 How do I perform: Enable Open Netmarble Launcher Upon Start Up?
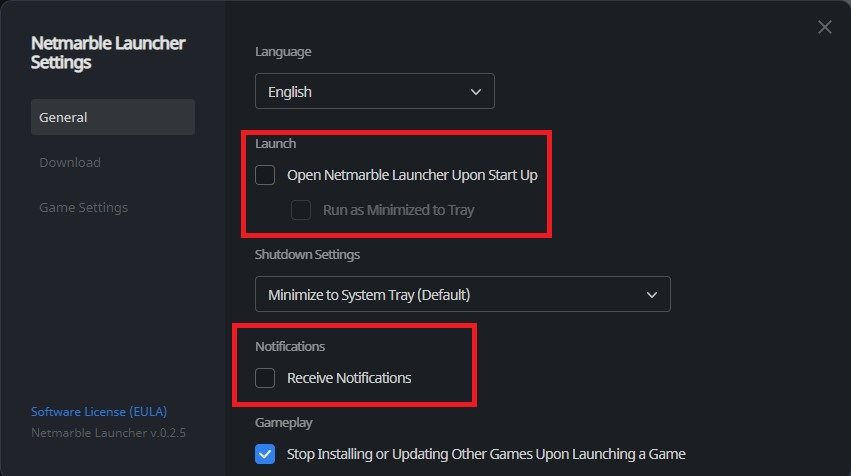265,175
